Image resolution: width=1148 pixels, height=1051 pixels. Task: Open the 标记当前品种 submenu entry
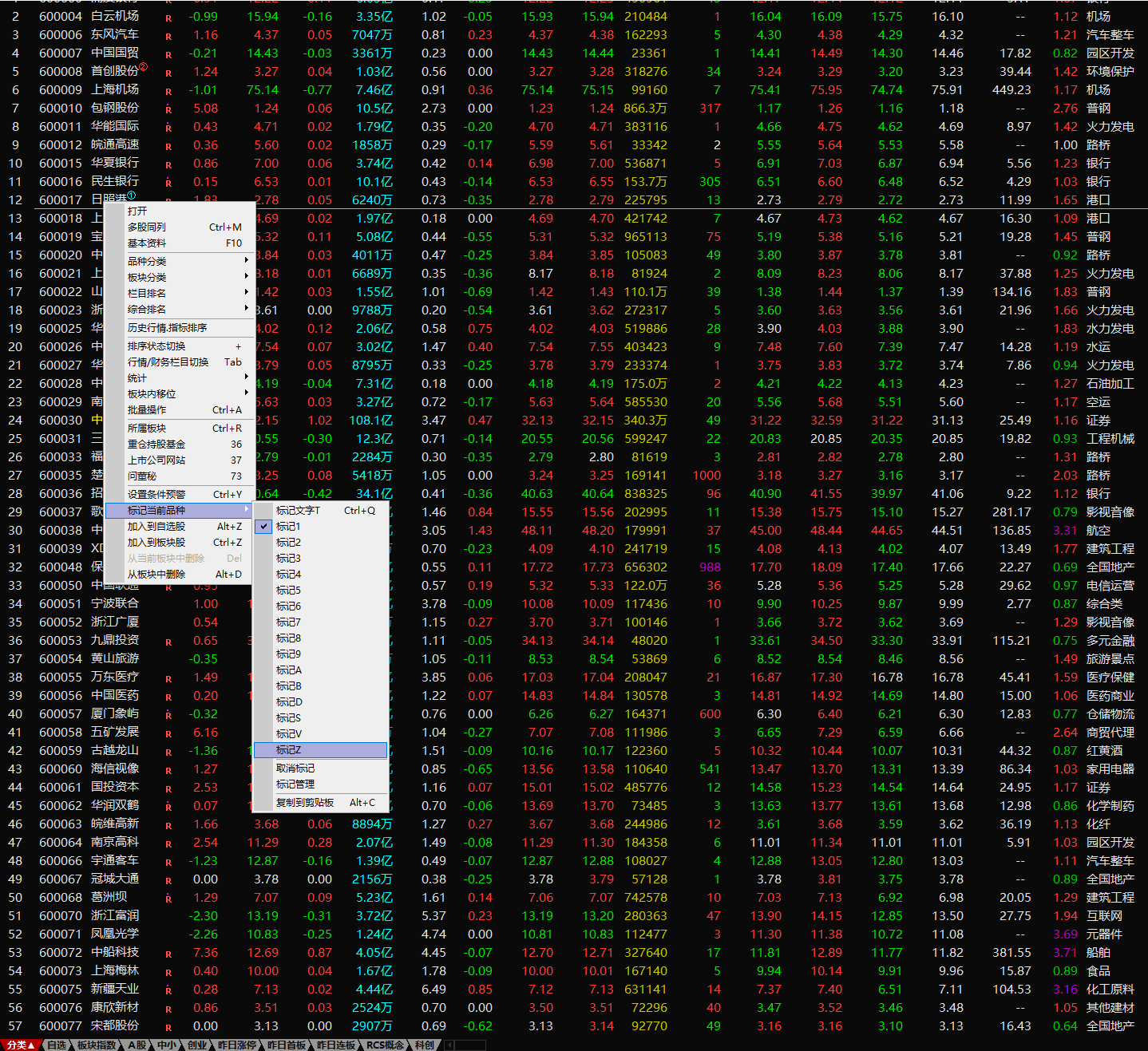point(178,510)
